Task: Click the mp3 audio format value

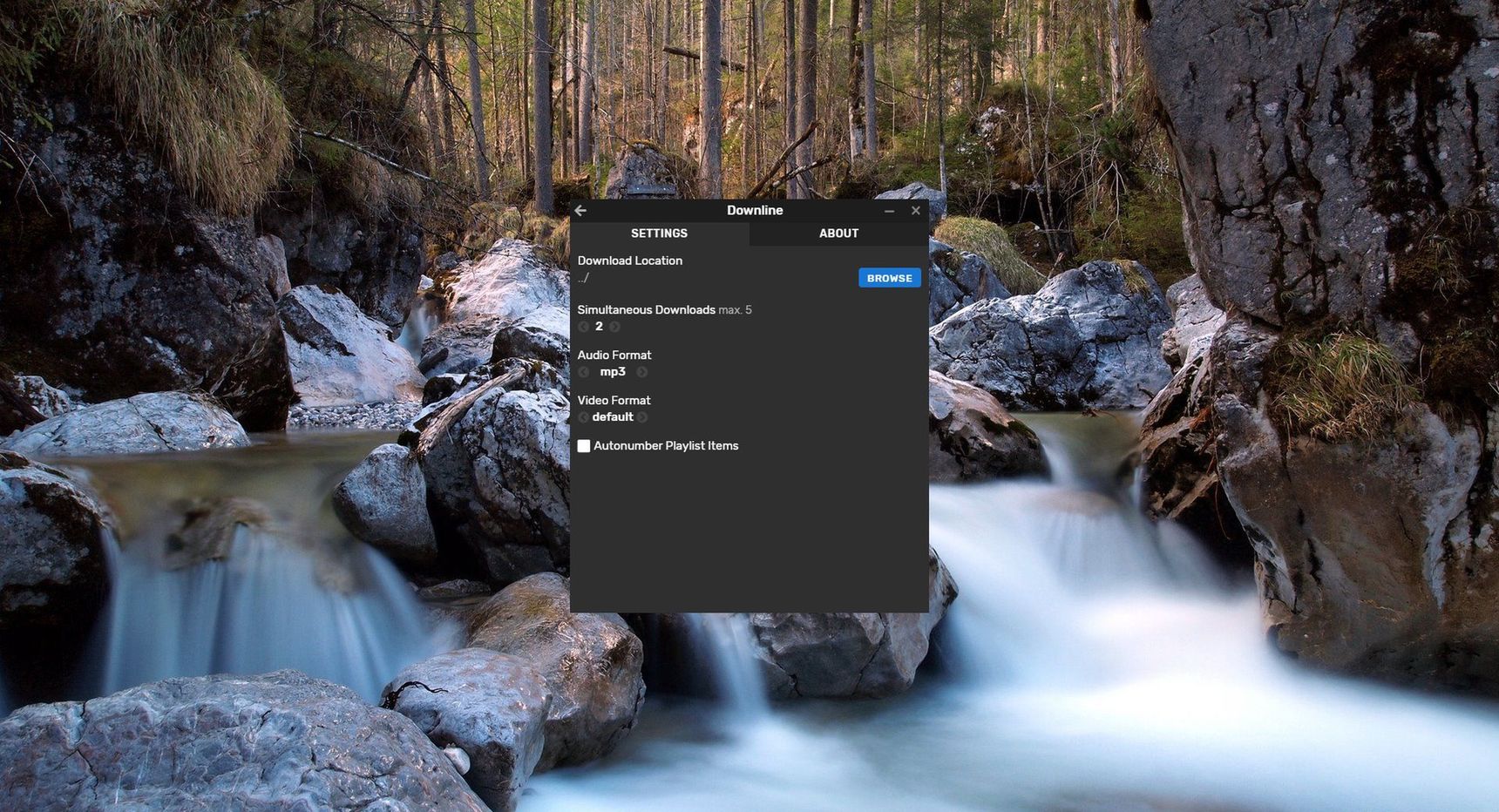Action: point(613,372)
